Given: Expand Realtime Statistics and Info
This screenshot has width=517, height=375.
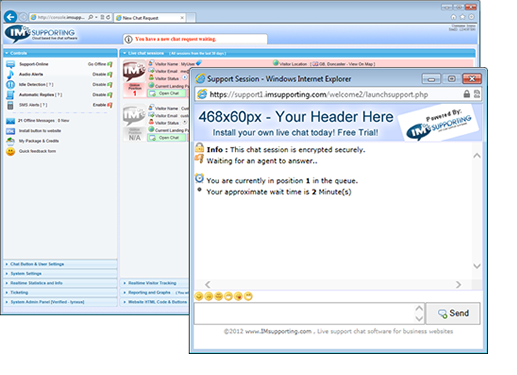Looking at the screenshot, I should pyautogui.click(x=60, y=283).
